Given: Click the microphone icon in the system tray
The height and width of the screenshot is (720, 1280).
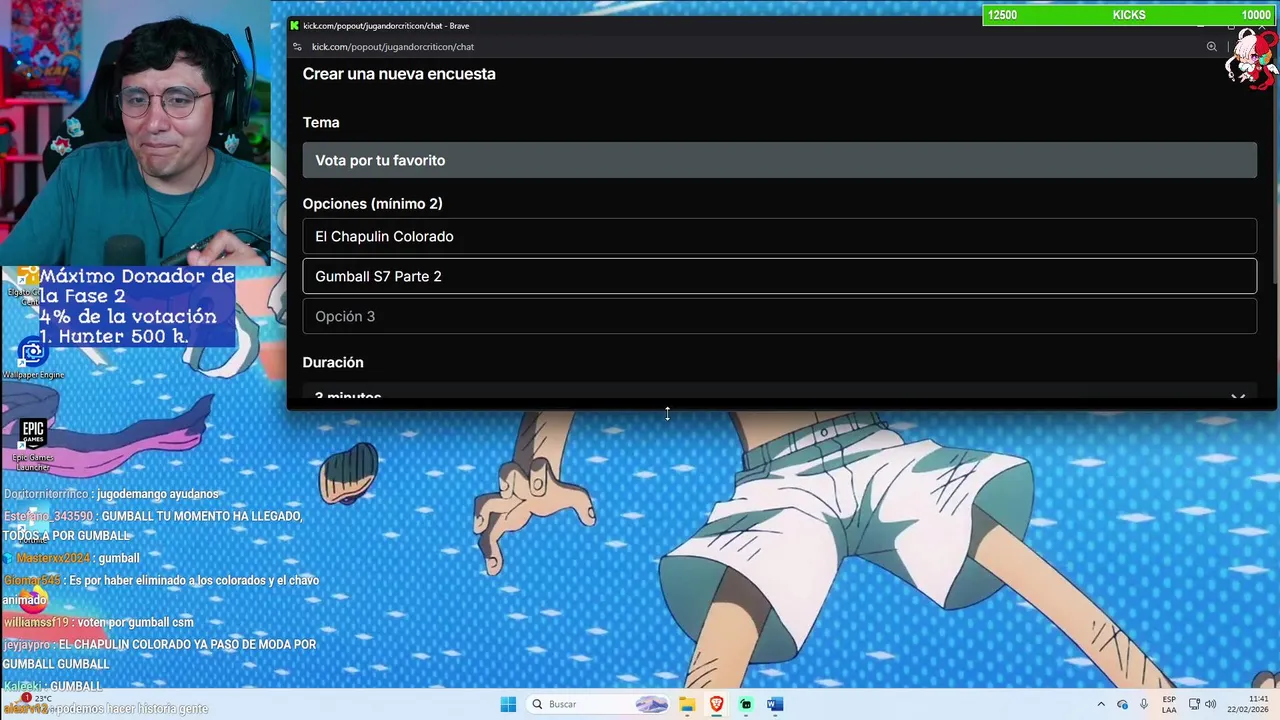Looking at the screenshot, I should [1144, 704].
